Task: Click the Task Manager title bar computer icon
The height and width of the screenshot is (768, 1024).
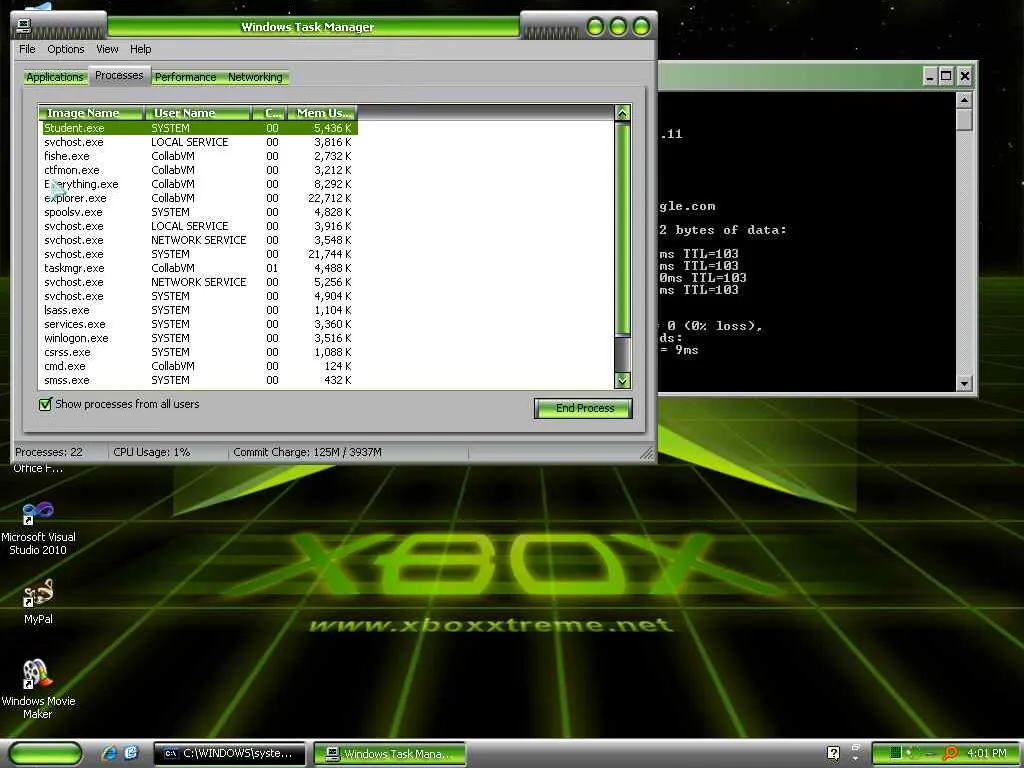Action: [x=24, y=26]
